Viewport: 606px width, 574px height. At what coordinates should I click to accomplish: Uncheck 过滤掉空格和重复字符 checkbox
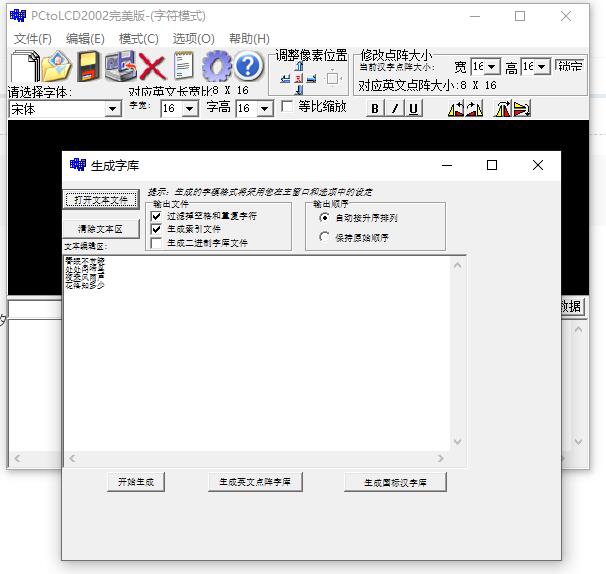(x=156, y=216)
